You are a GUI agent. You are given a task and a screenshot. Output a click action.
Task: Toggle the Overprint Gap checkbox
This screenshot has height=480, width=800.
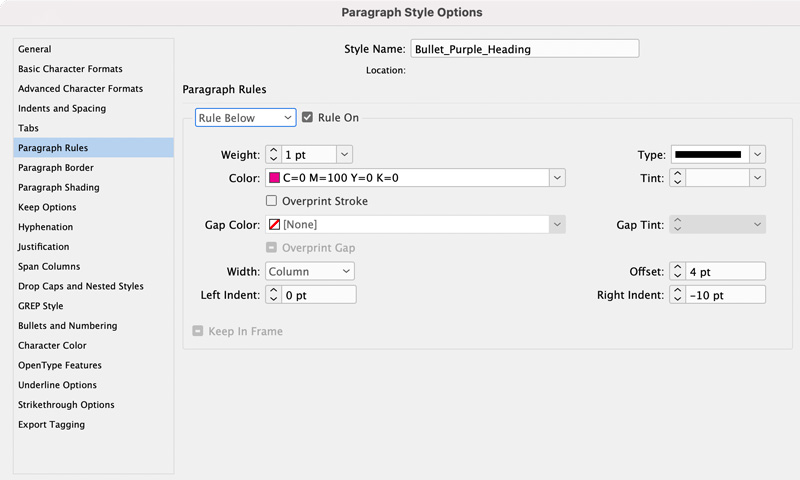tap(271, 247)
